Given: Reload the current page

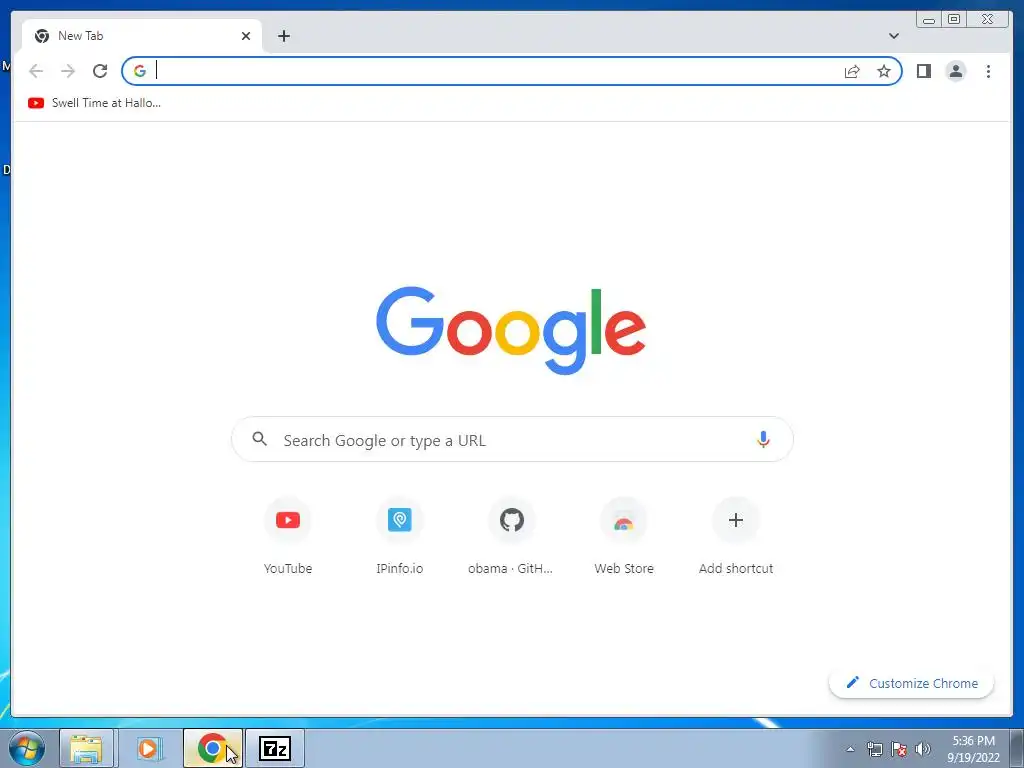Looking at the screenshot, I should tap(100, 71).
